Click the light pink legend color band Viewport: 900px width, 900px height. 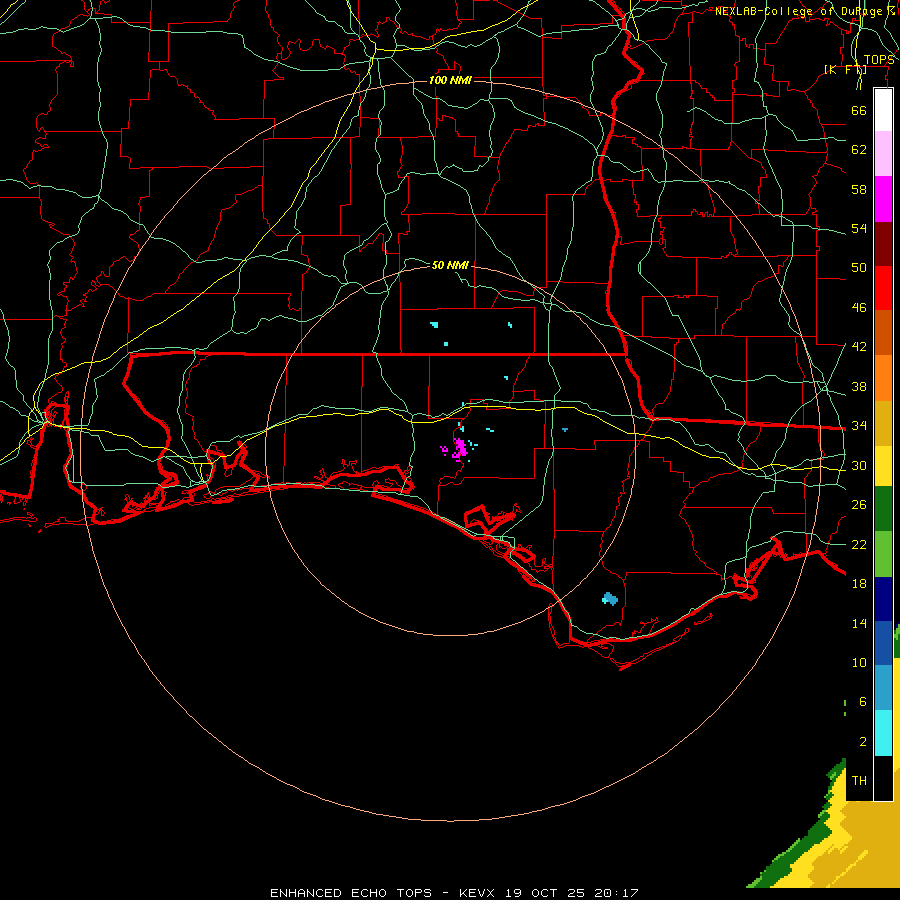[x=883, y=154]
